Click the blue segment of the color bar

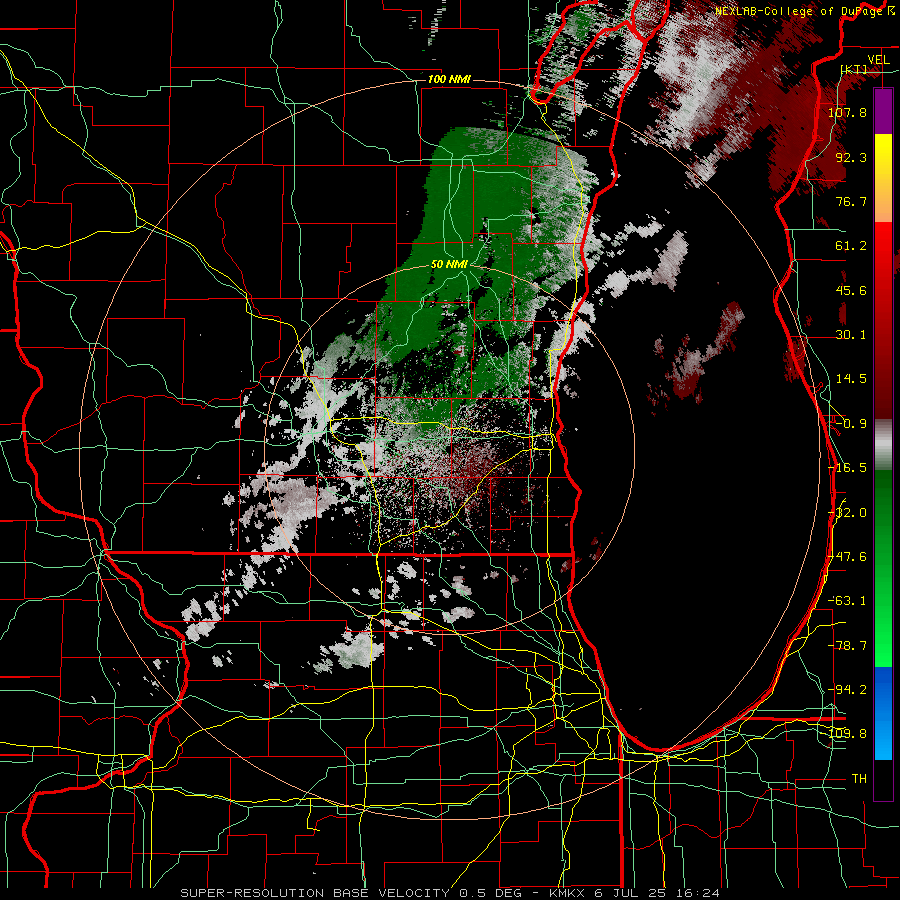883,713
